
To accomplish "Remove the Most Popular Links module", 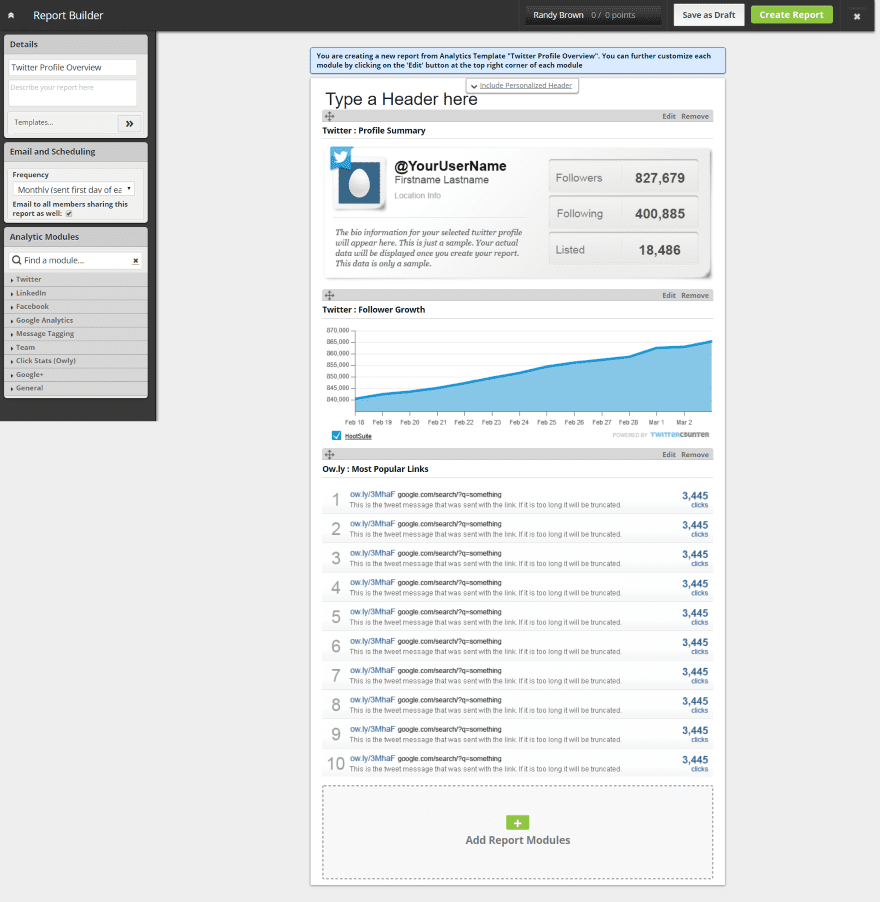I will (x=695, y=454).
